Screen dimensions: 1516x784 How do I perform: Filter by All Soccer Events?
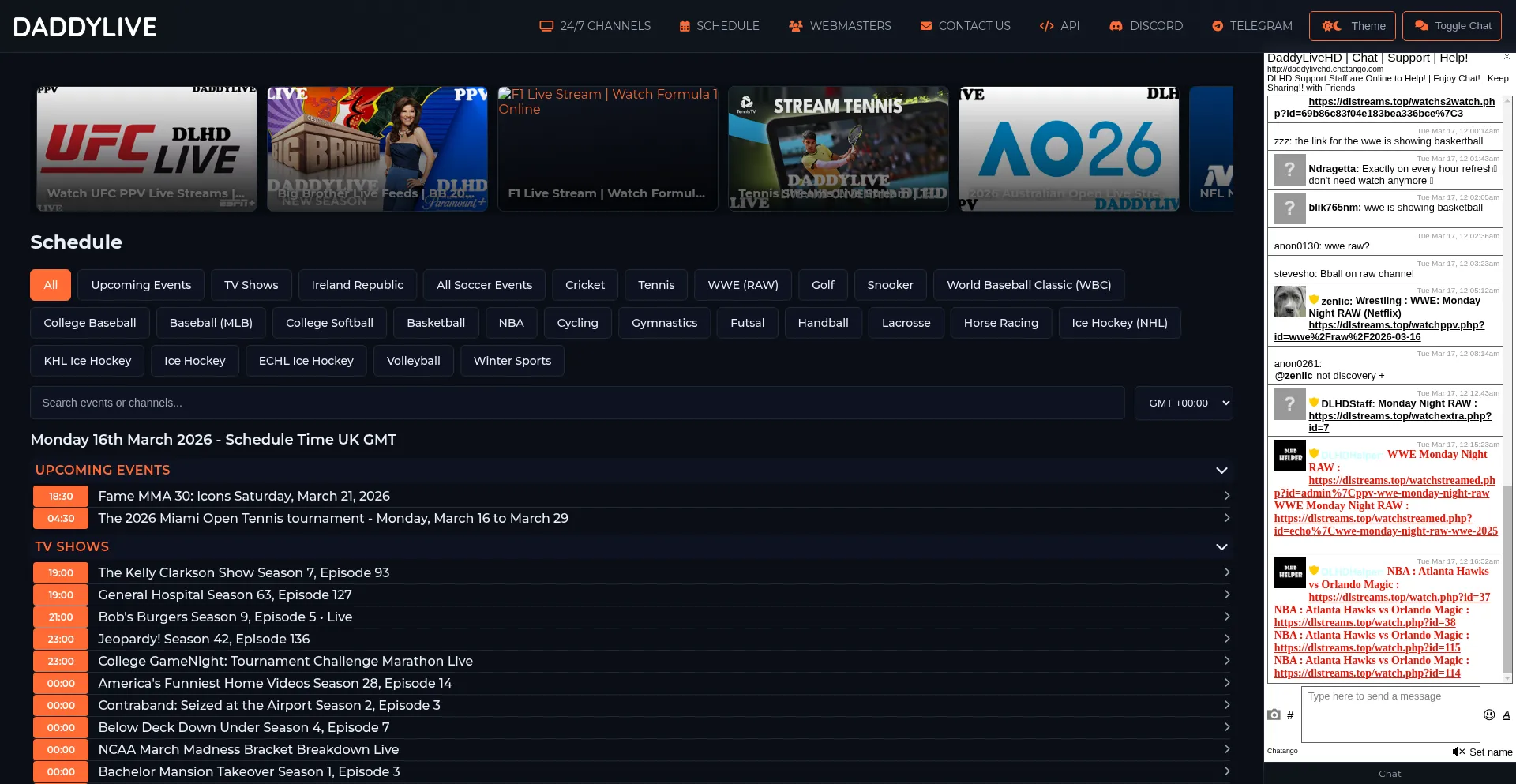[485, 285]
